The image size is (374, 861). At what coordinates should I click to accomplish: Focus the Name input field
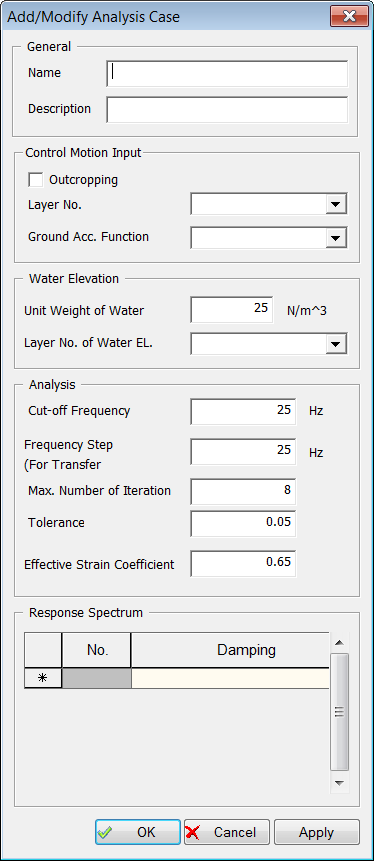pyautogui.click(x=227, y=74)
